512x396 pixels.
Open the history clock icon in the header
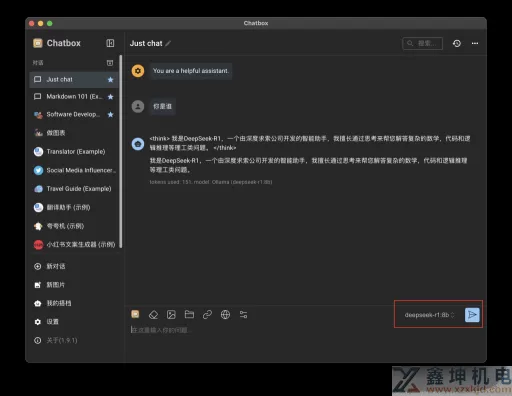[x=457, y=43]
